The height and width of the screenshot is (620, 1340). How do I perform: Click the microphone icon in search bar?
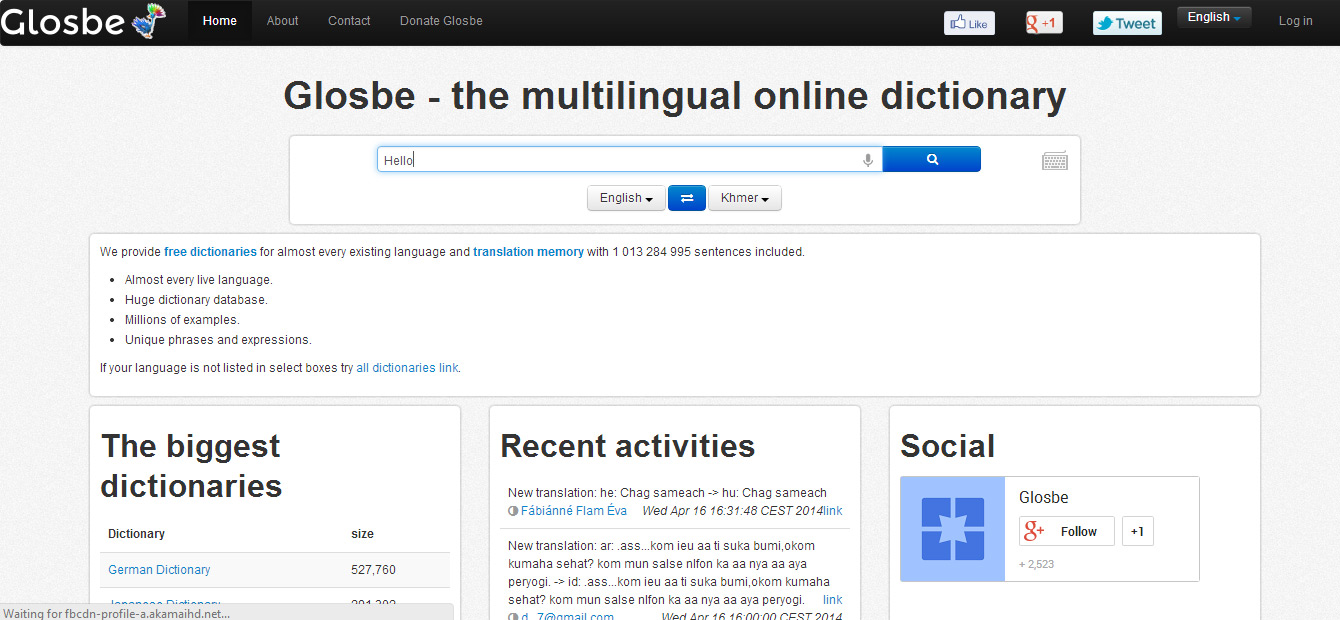point(866,159)
